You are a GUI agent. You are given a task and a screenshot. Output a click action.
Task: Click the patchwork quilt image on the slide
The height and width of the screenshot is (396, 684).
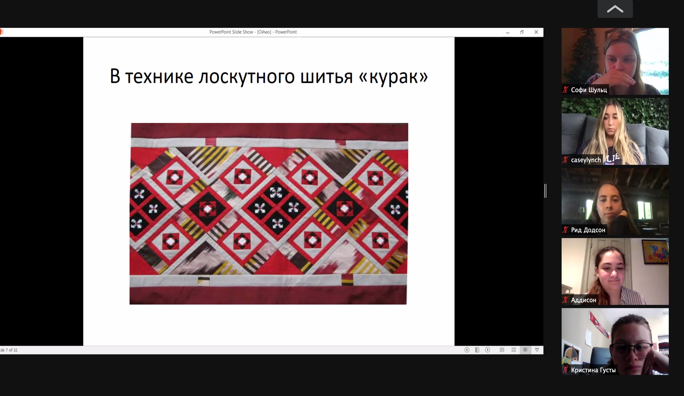[x=269, y=214]
